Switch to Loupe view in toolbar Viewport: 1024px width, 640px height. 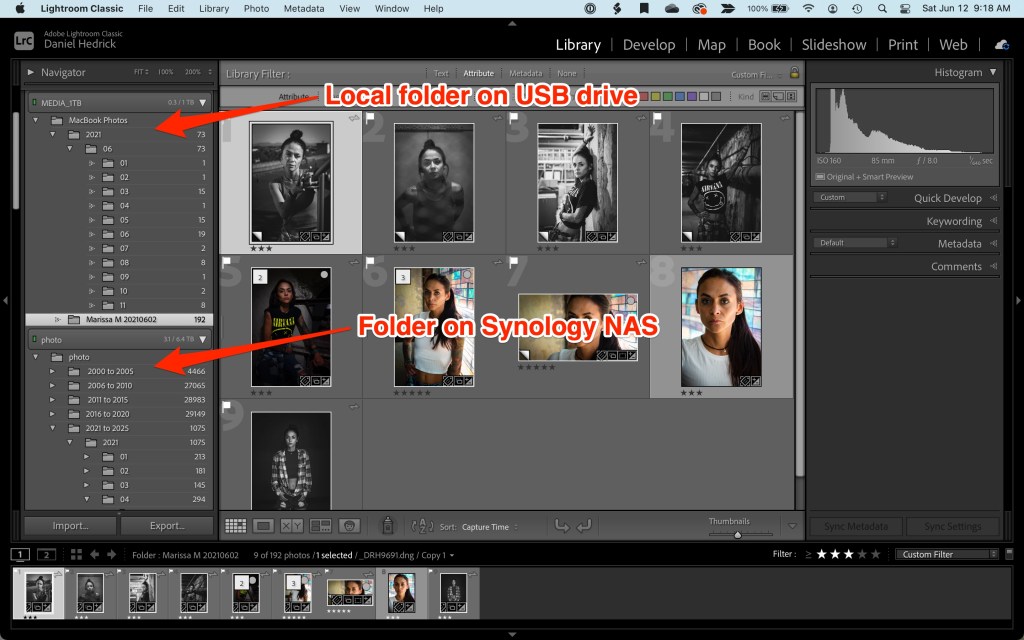tap(264, 526)
